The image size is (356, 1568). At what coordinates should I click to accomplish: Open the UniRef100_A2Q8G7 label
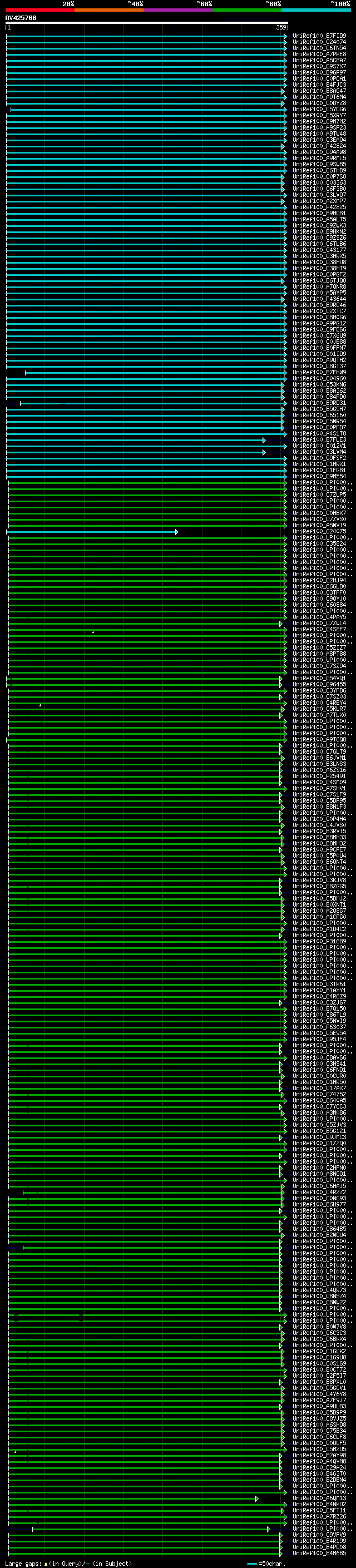319,911
